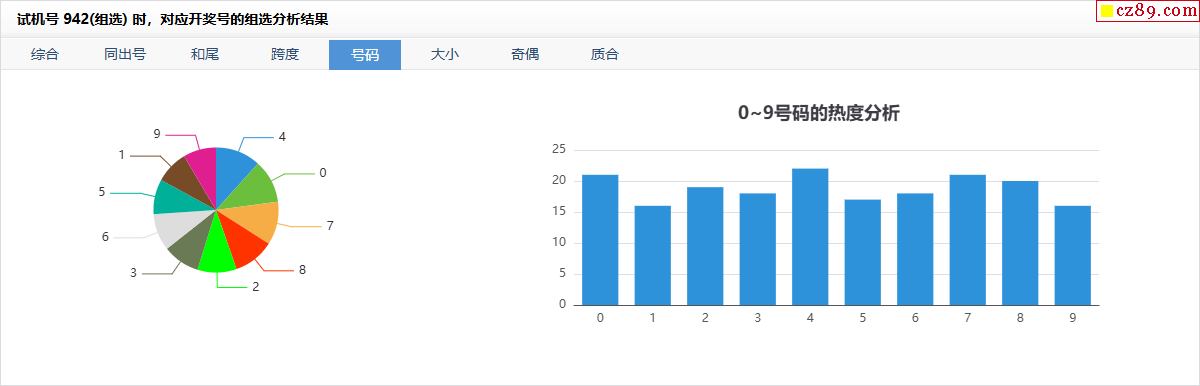Select the 和尾 tab
Viewport: 1200px width, 386px height.
(205, 55)
